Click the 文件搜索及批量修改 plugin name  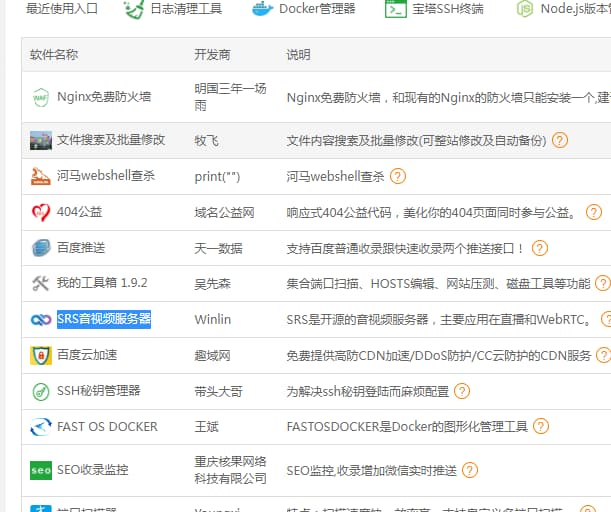coord(110,140)
